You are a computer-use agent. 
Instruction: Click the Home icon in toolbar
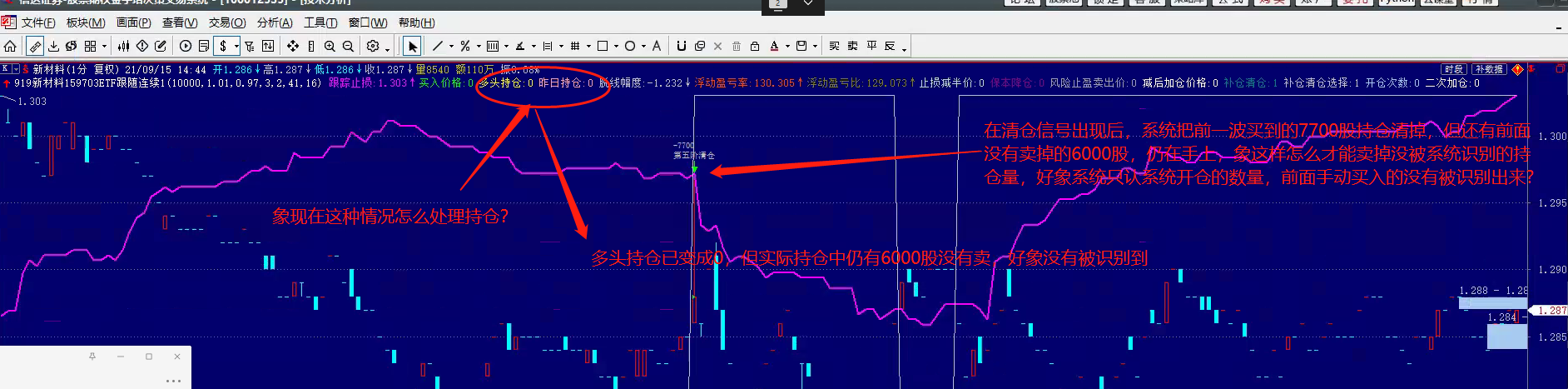pyautogui.click(x=10, y=46)
